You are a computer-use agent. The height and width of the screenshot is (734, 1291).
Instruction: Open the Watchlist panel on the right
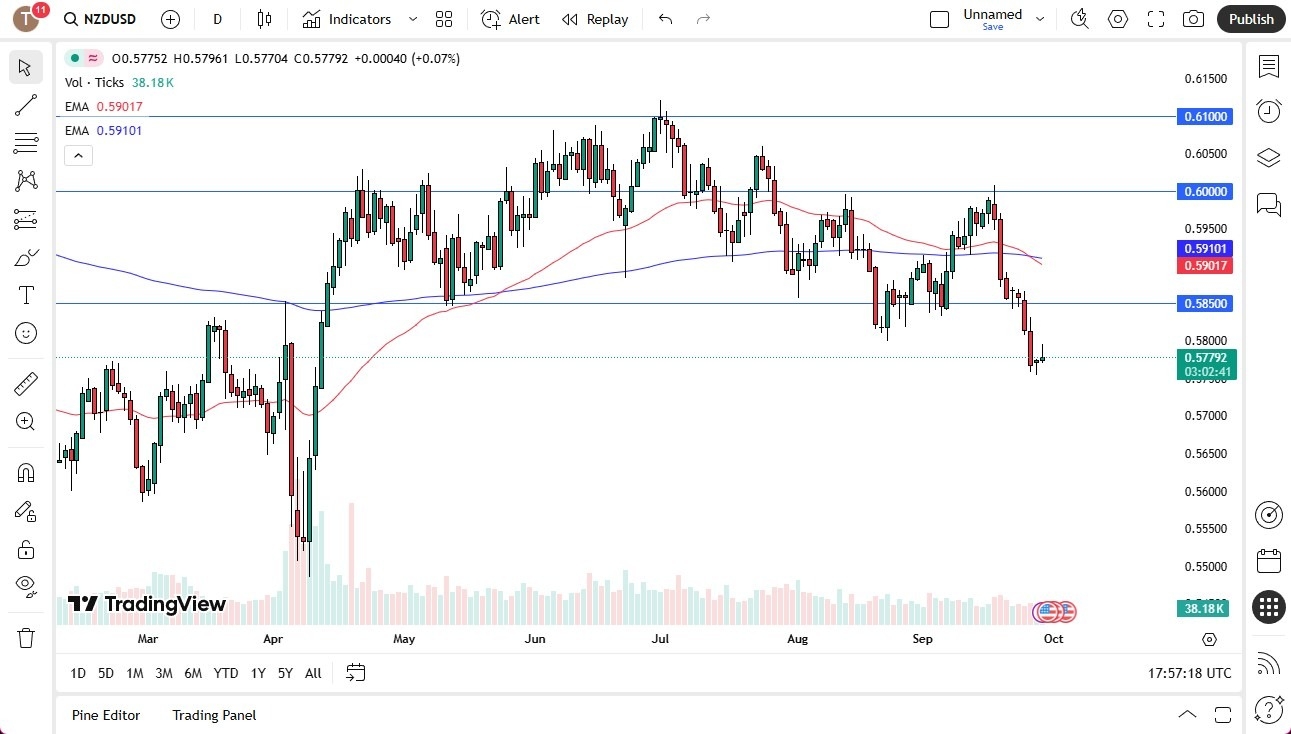click(x=1269, y=67)
